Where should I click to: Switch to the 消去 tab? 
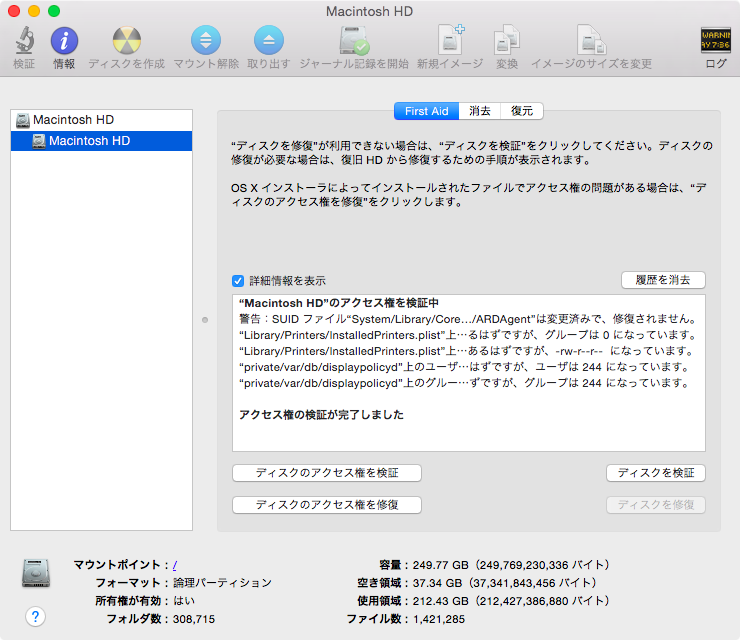[479, 111]
